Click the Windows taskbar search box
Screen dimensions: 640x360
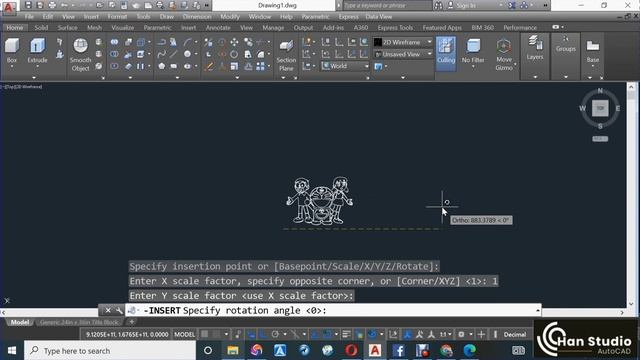[110, 351]
